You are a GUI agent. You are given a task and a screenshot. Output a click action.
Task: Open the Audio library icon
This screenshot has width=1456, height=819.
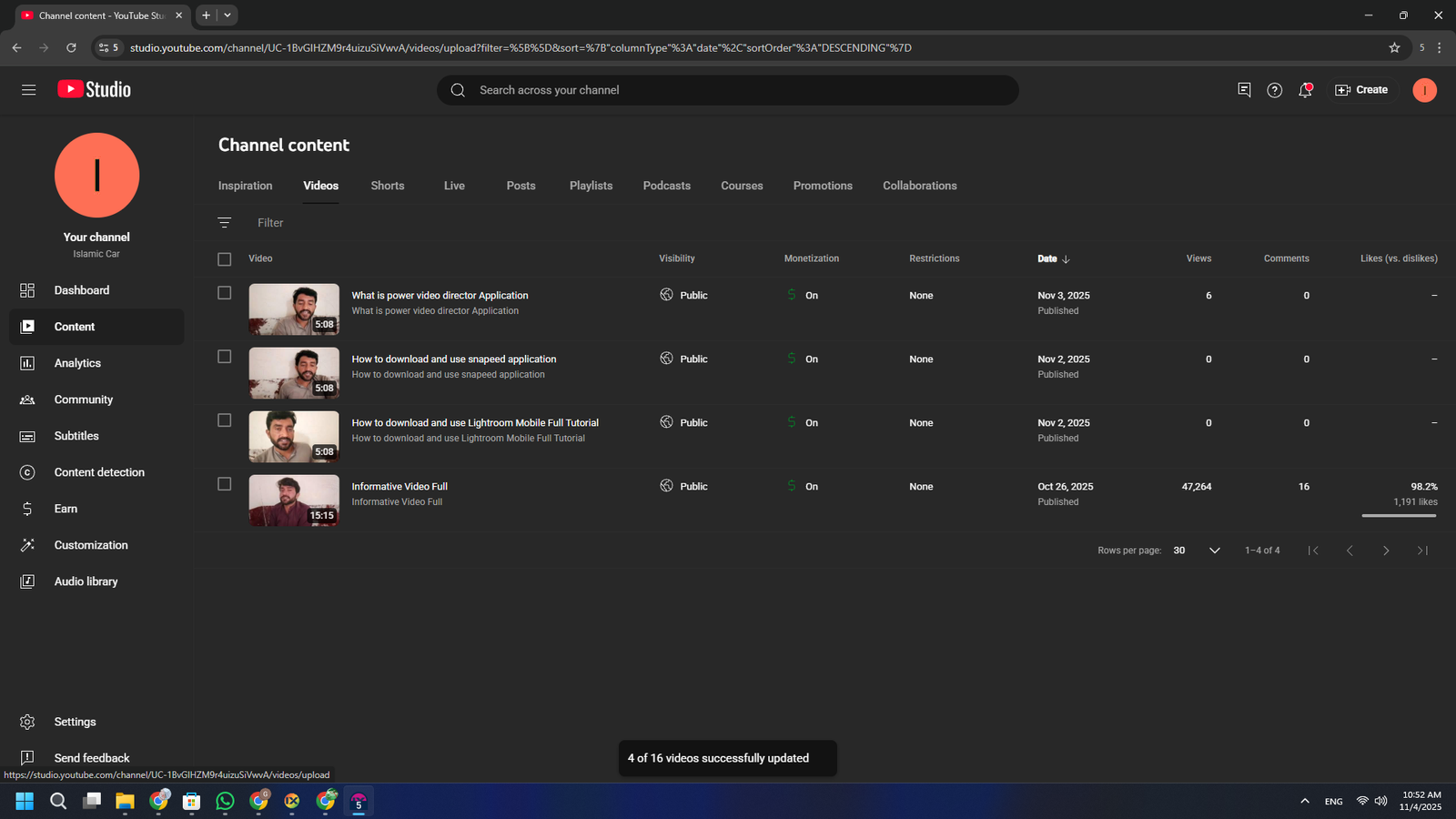point(27,581)
